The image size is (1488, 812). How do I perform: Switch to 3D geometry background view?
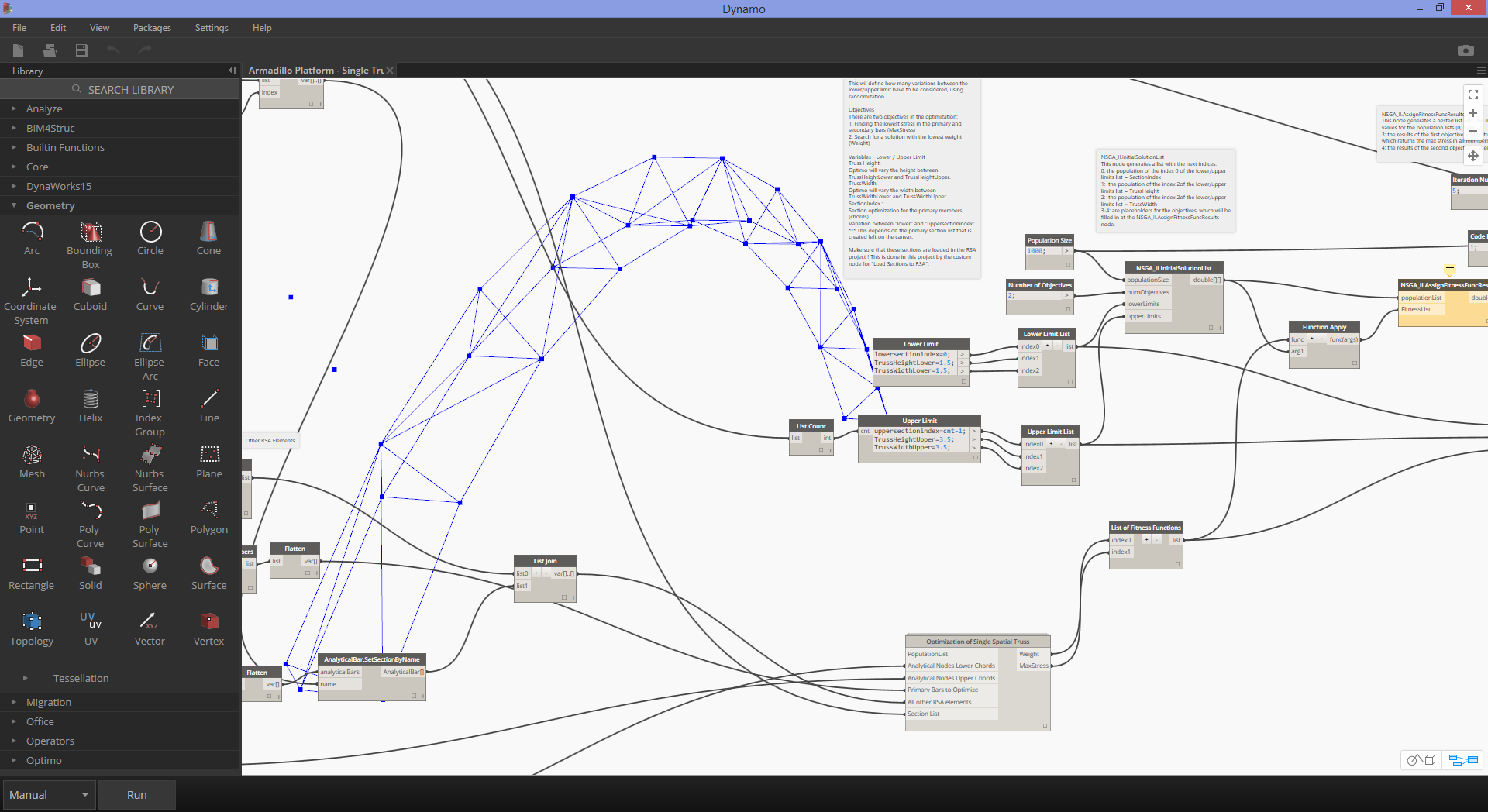[1421, 760]
